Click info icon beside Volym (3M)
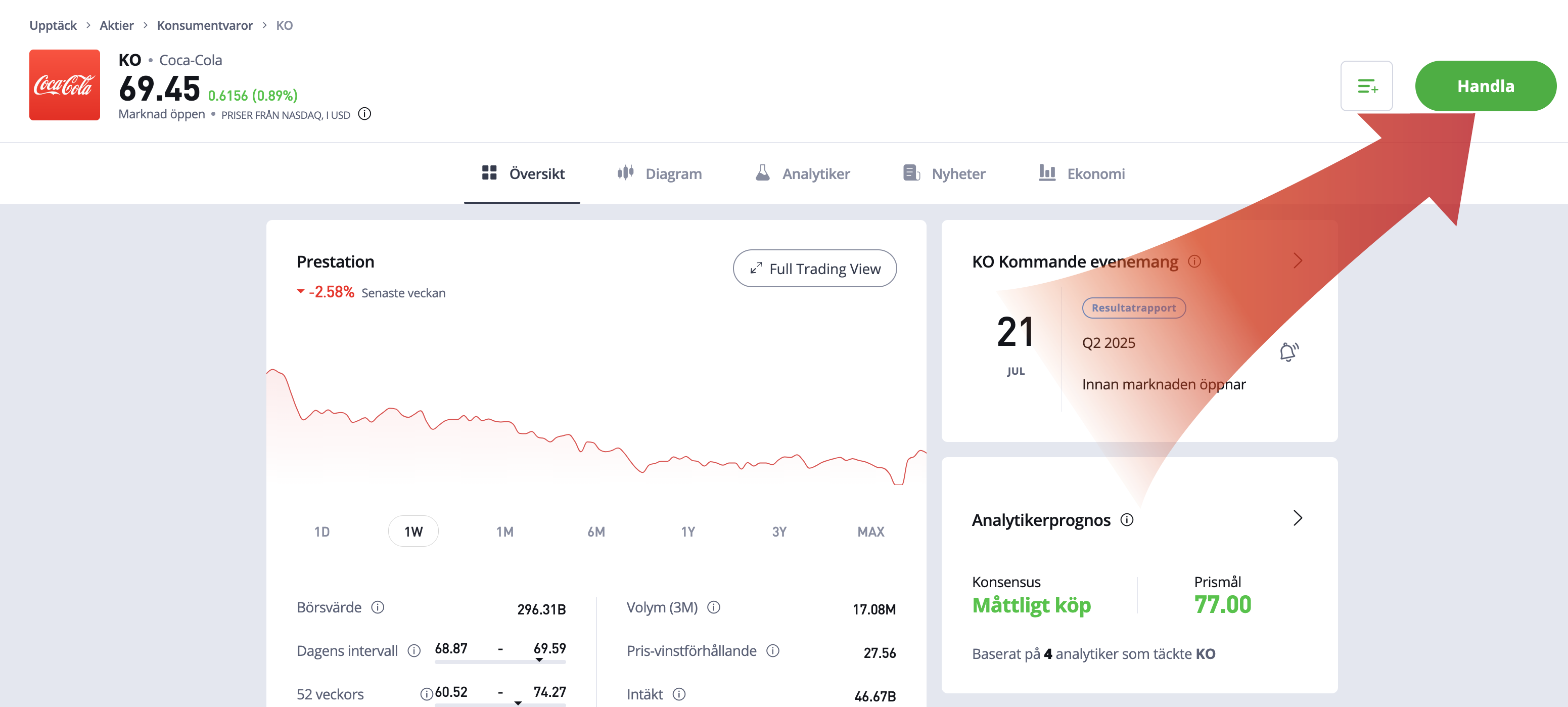 tap(713, 607)
